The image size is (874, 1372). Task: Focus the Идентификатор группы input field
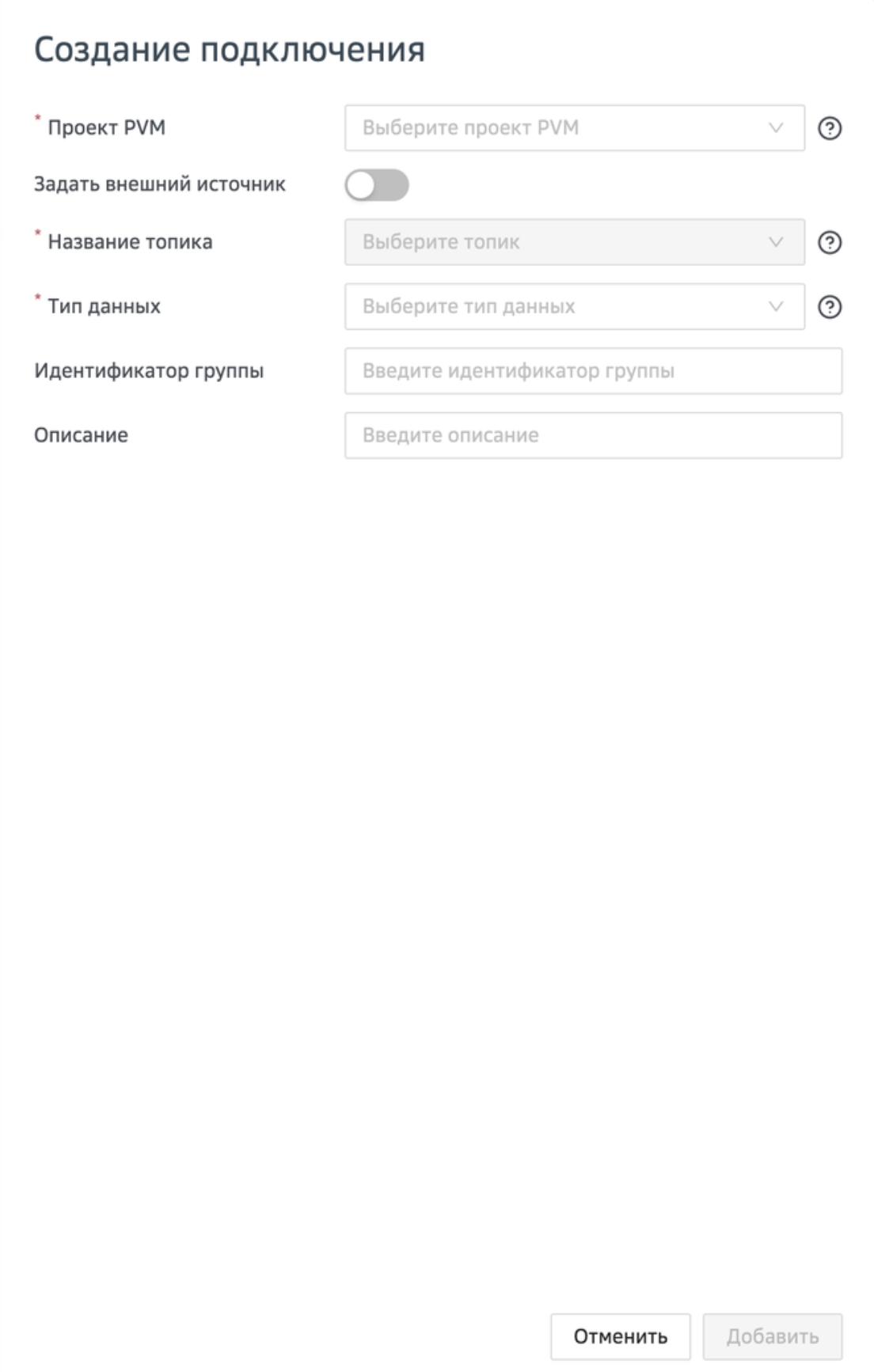tap(593, 371)
